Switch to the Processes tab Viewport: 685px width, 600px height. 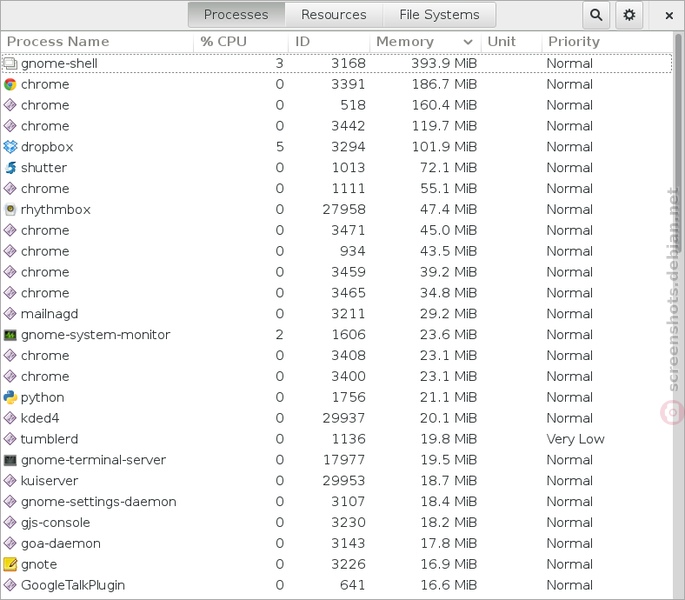[x=236, y=15]
